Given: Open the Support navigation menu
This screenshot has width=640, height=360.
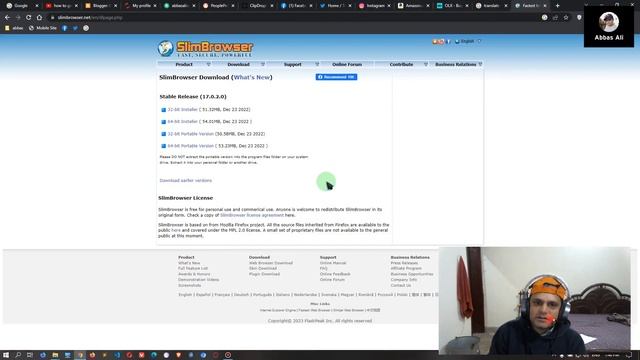Looking at the screenshot, I should click(x=293, y=64).
